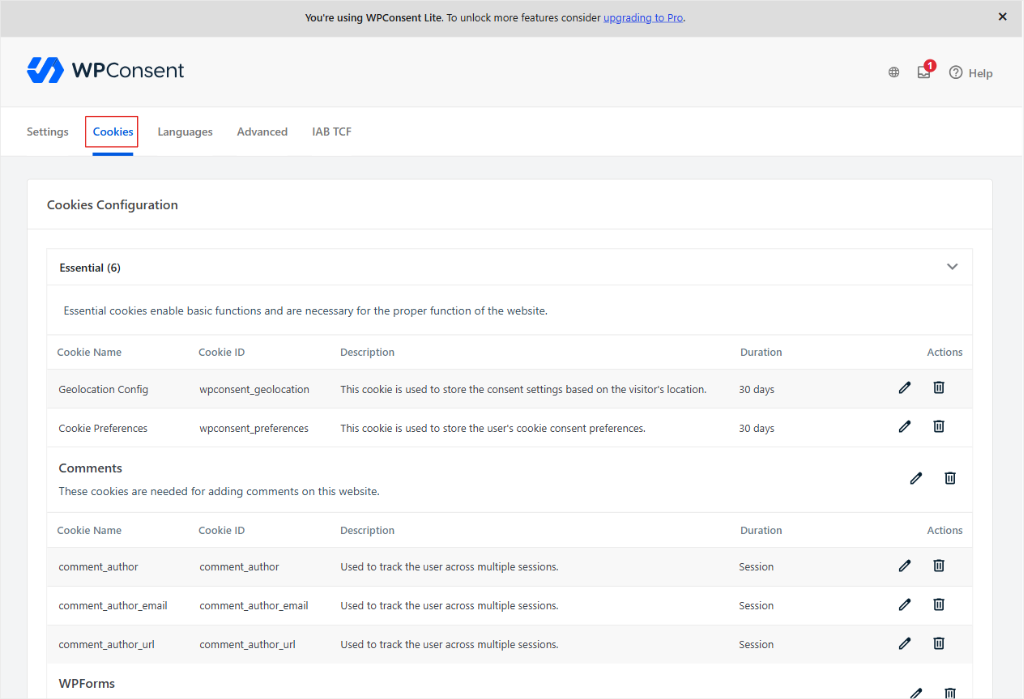Click 30 days duration for Geolocation Config

(x=756, y=389)
